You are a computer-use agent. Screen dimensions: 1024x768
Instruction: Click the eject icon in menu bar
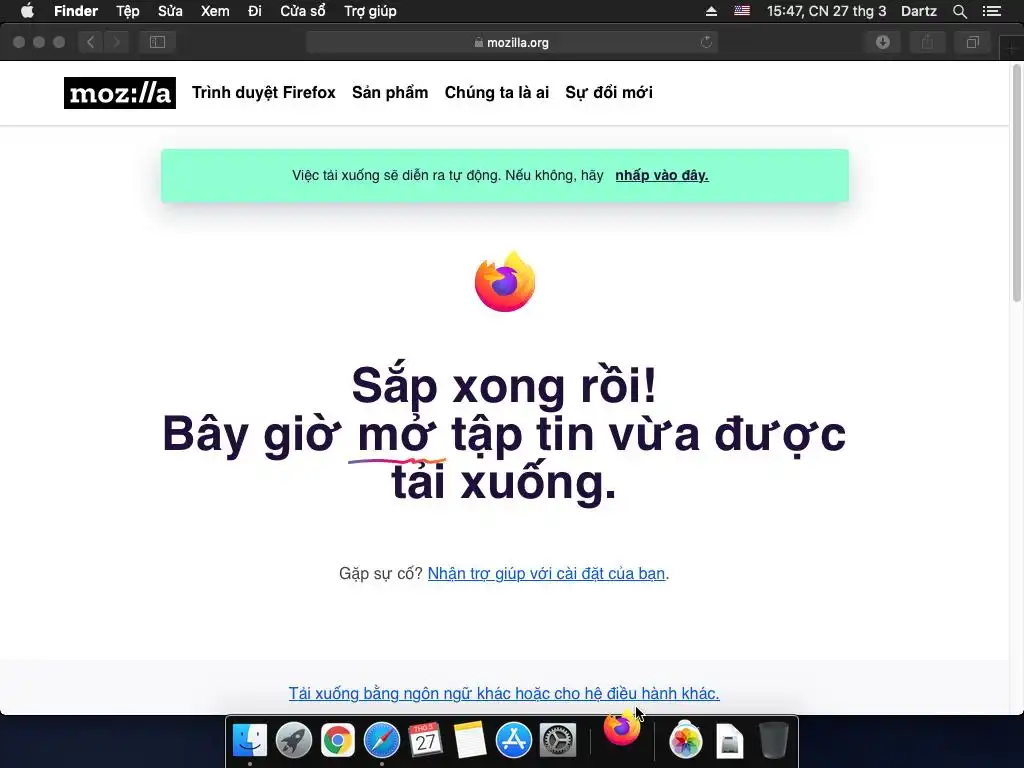point(711,11)
